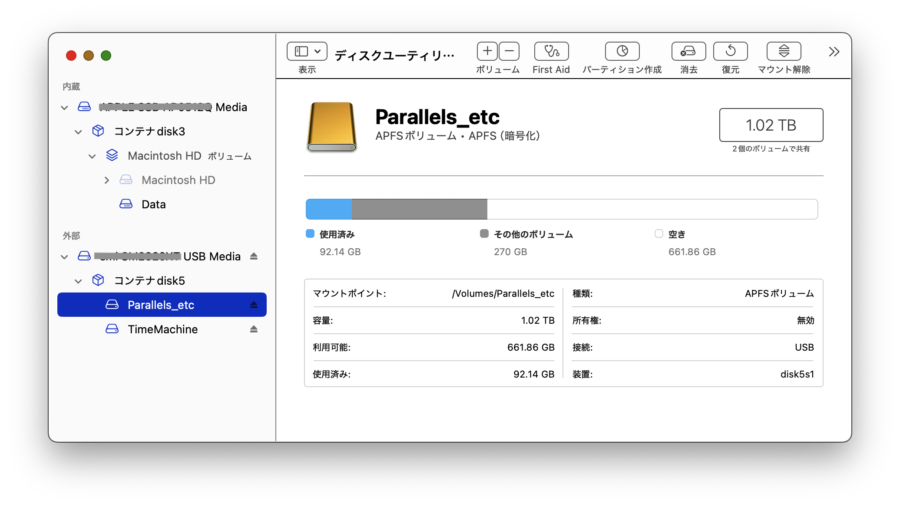This screenshot has width=900, height=506.
Task: Collapse the internal Media disk chevron
Action: tap(65, 107)
